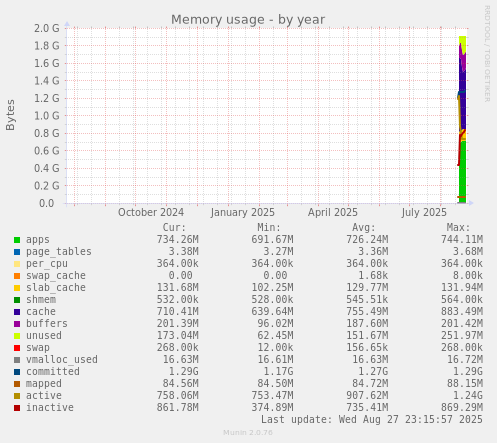Screen dimensions: 497x443
Task: Click the red swap legend swatch
Action: [x=17, y=348]
